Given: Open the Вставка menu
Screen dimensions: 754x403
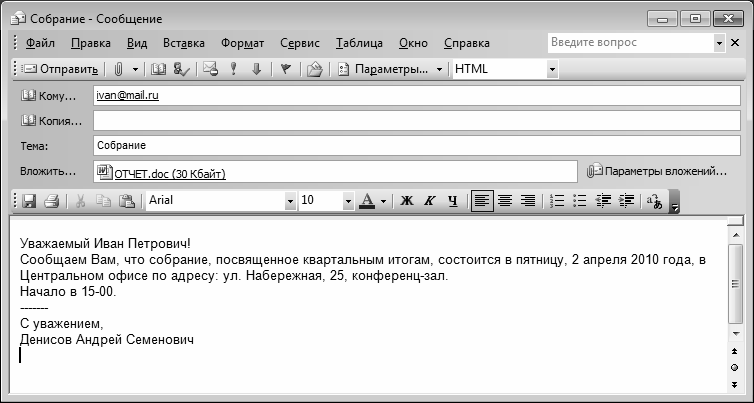Looking at the screenshot, I should pos(184,43).
